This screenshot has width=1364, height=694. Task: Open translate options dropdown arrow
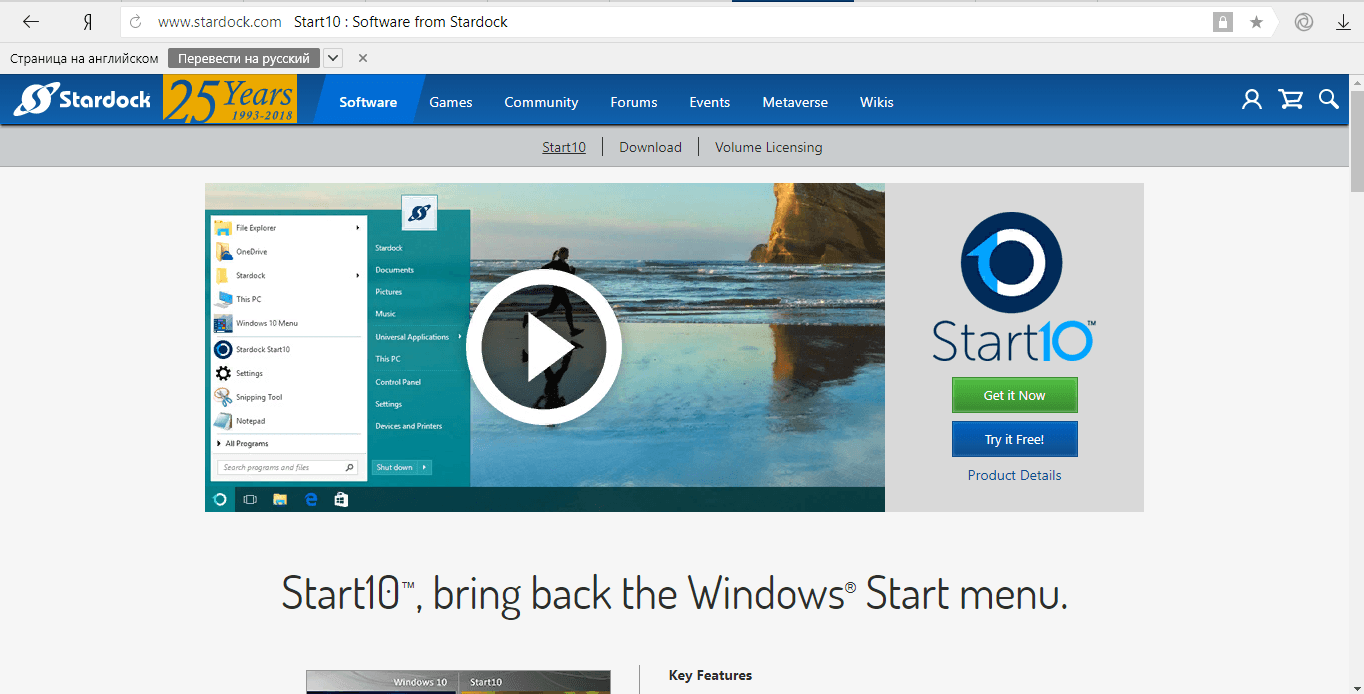(x=333, y=58)
